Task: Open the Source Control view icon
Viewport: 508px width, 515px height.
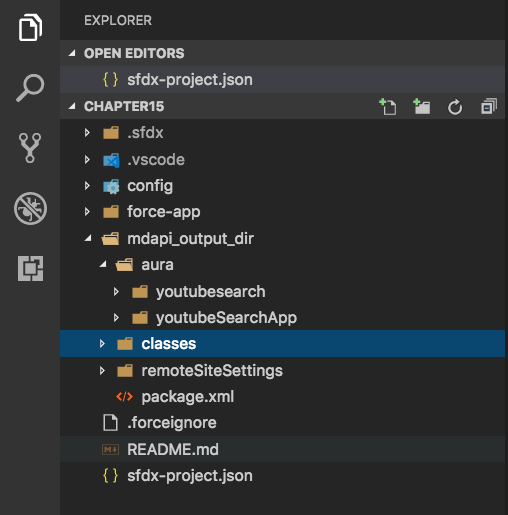Action: pyautogui.click(x=30, y=148)
